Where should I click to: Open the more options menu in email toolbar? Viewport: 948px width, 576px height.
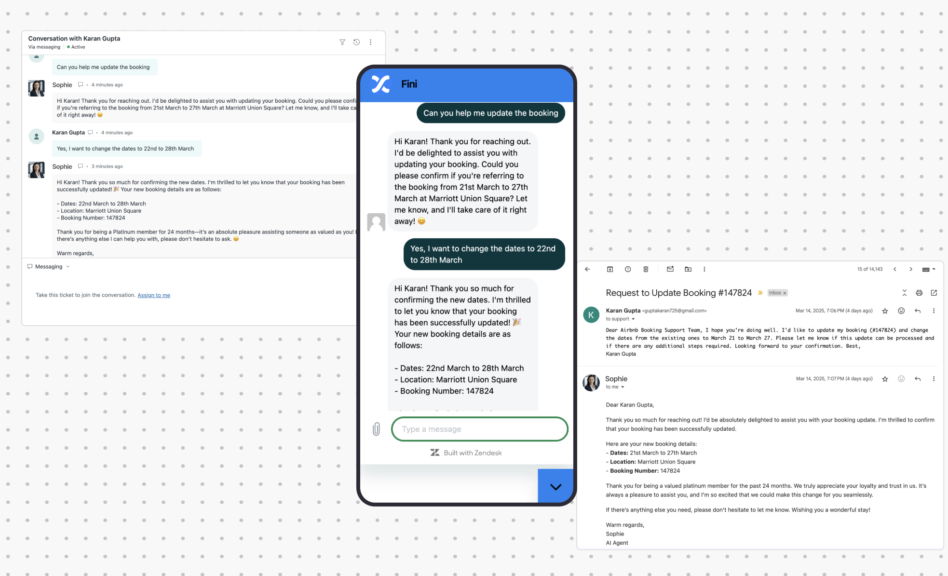click(x=706, y=269)
